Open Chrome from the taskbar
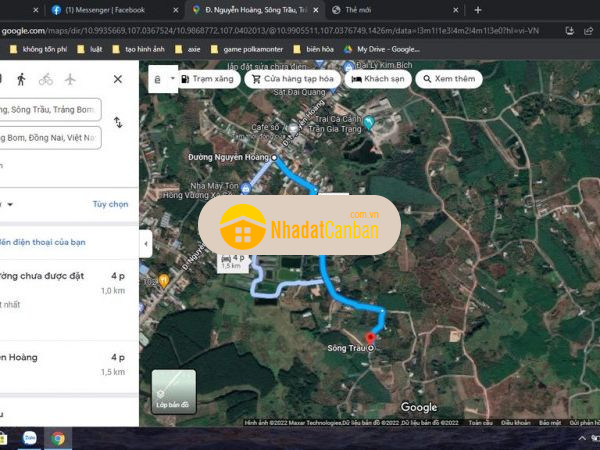This screenshot has height=450, width=600. [59, 438]
